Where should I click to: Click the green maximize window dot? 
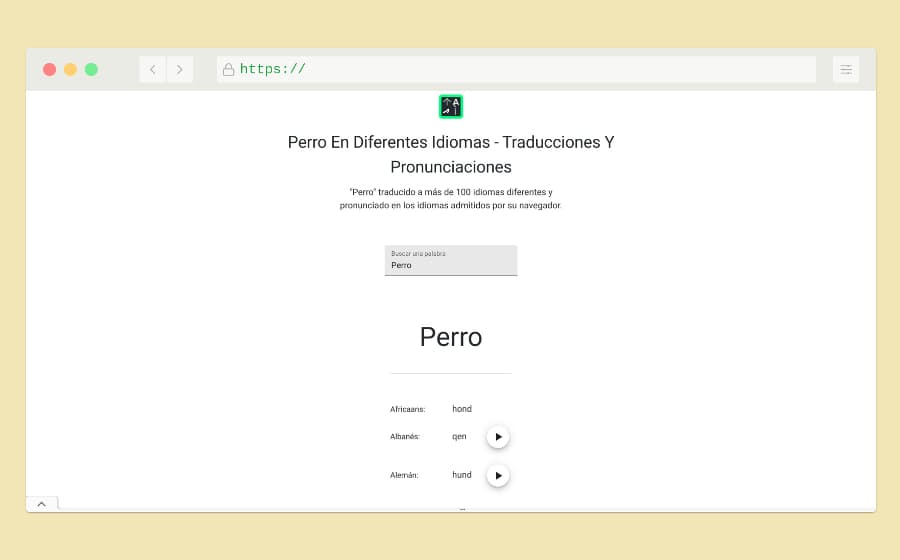point(91,69)
